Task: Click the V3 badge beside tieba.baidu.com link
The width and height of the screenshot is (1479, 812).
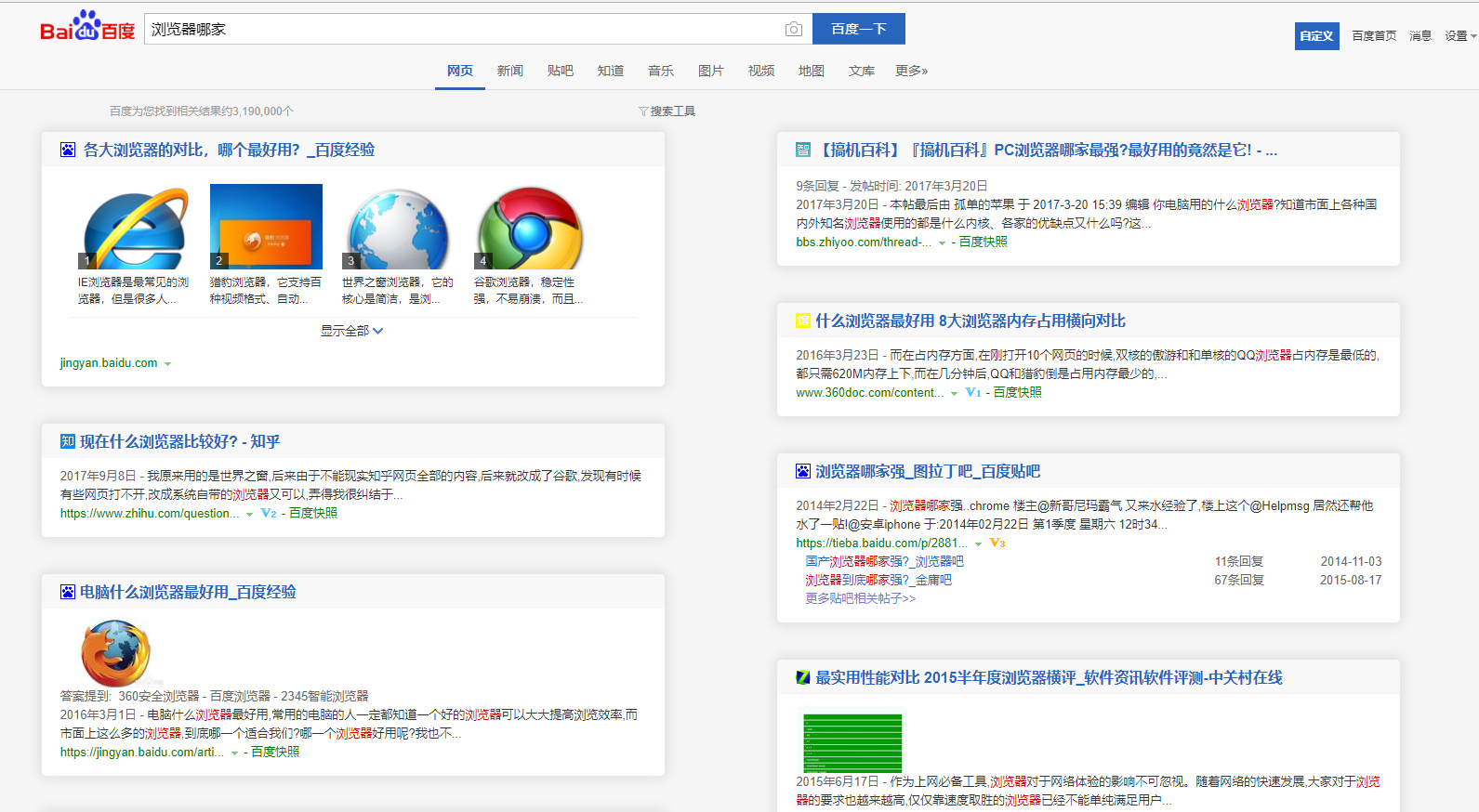Action: (x=997, y=544)
